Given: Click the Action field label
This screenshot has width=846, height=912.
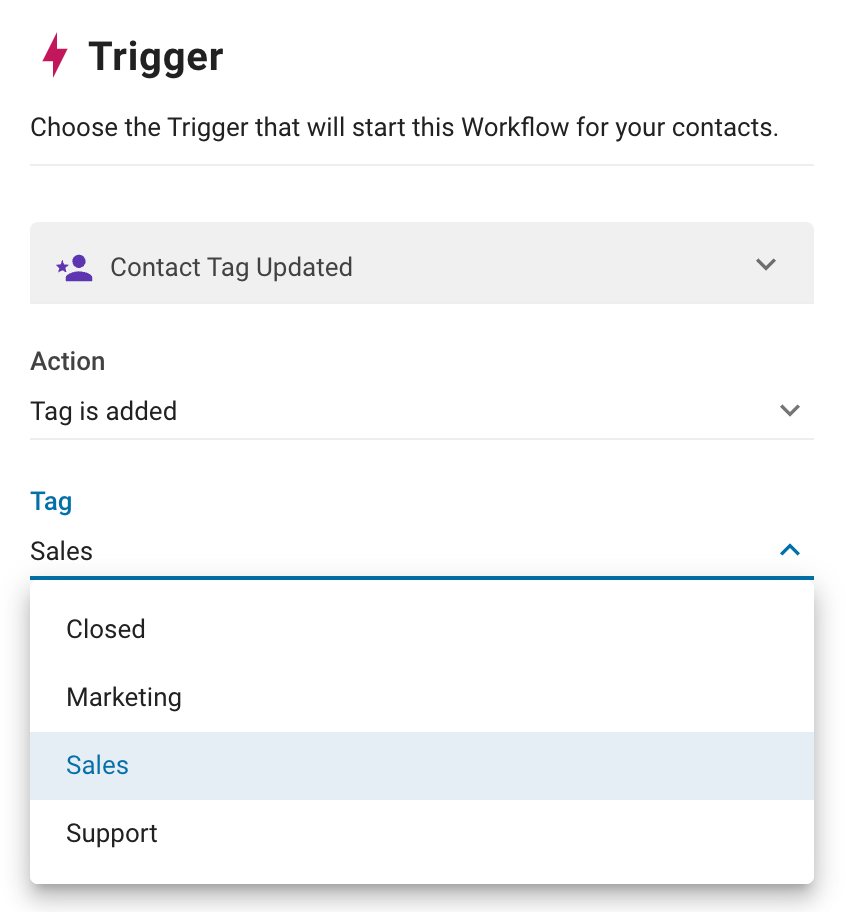Looking at the screenshot, I should pyautogui.click(x=68, y=361).
